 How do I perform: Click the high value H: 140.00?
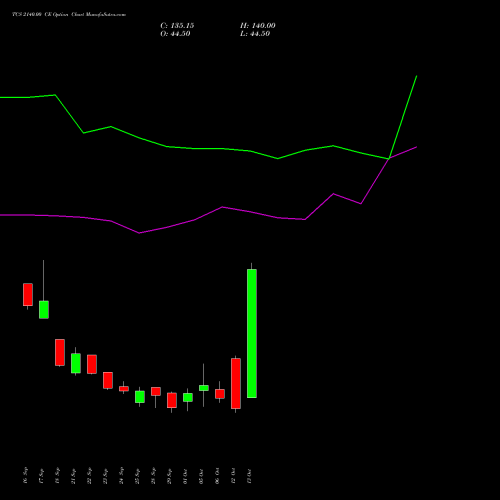257,26
